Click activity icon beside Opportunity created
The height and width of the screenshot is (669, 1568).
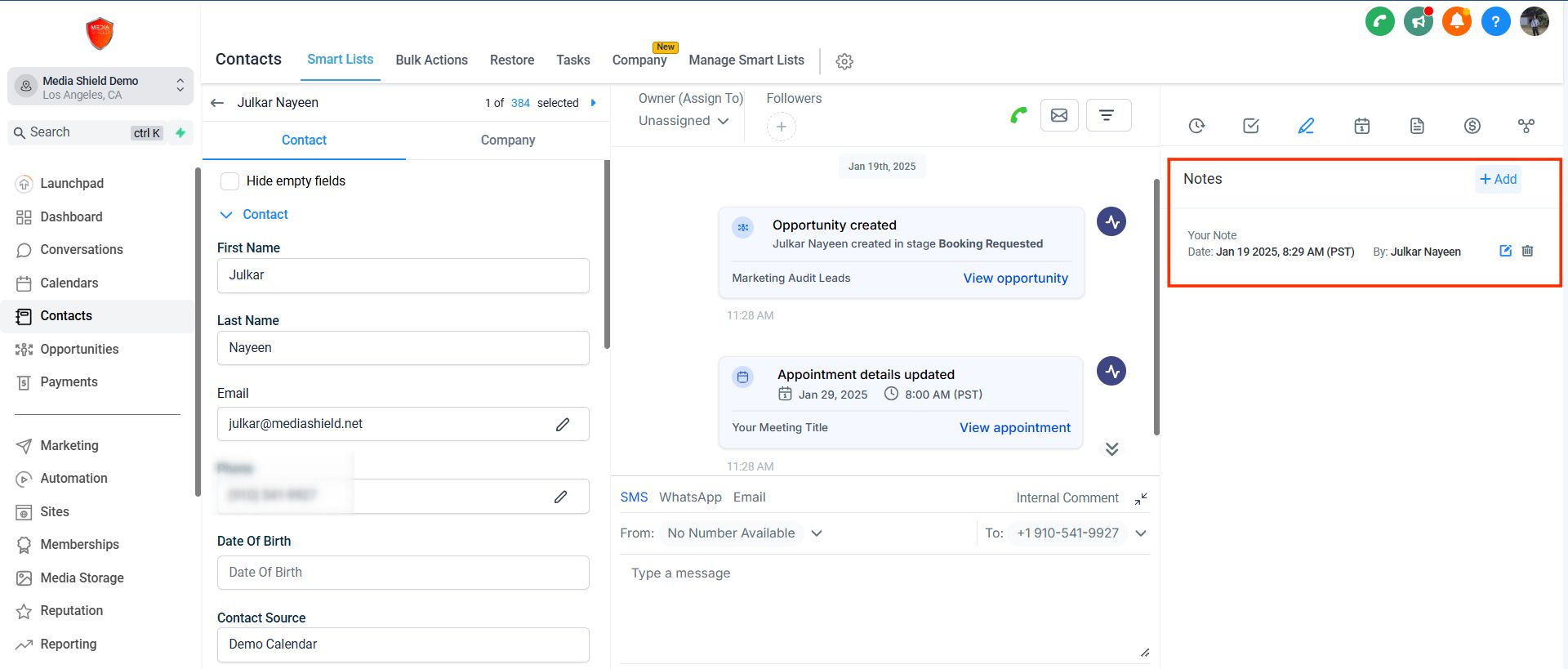tap(1111, 221)
